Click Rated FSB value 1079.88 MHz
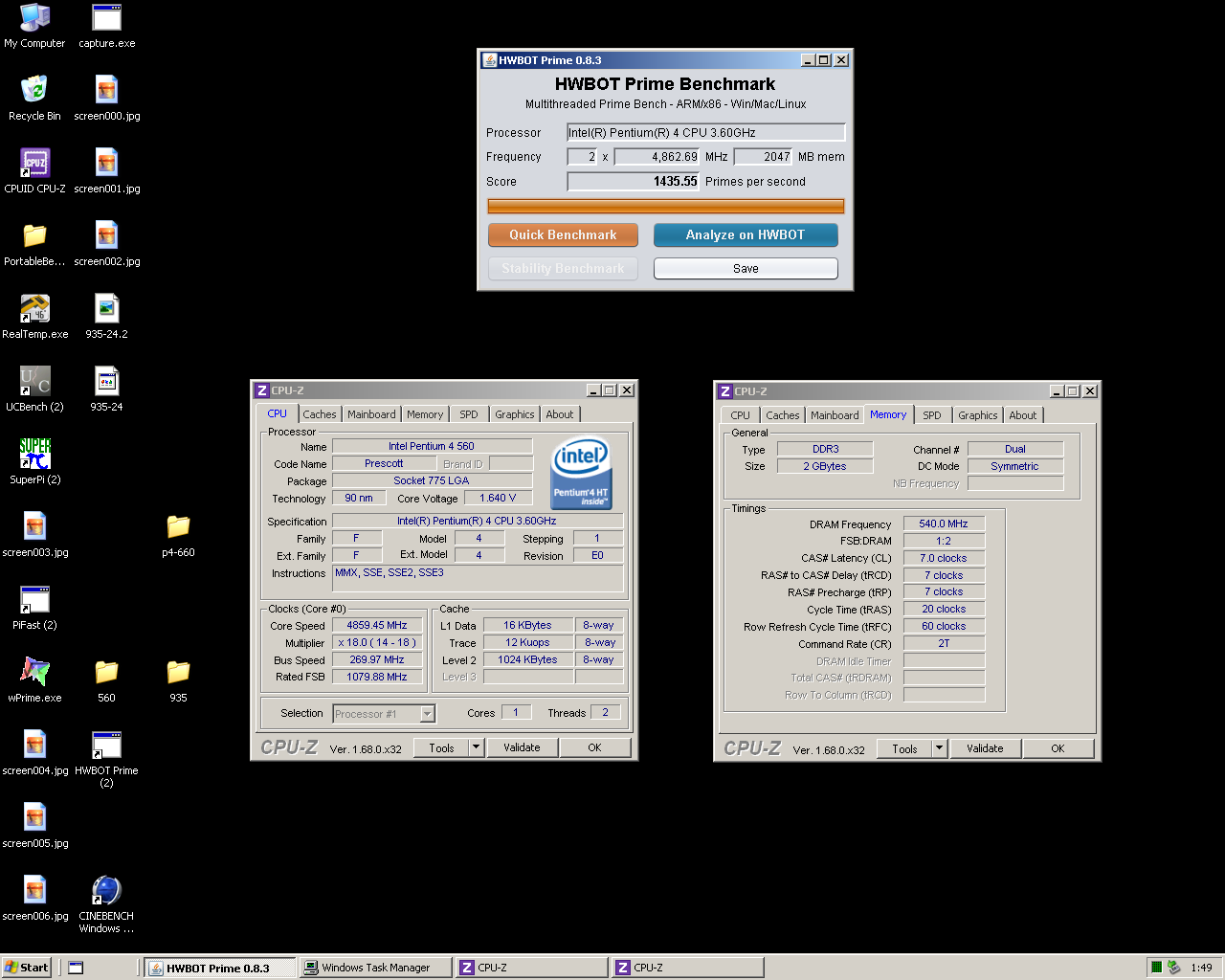1225x980 pixels. [377, 677]
